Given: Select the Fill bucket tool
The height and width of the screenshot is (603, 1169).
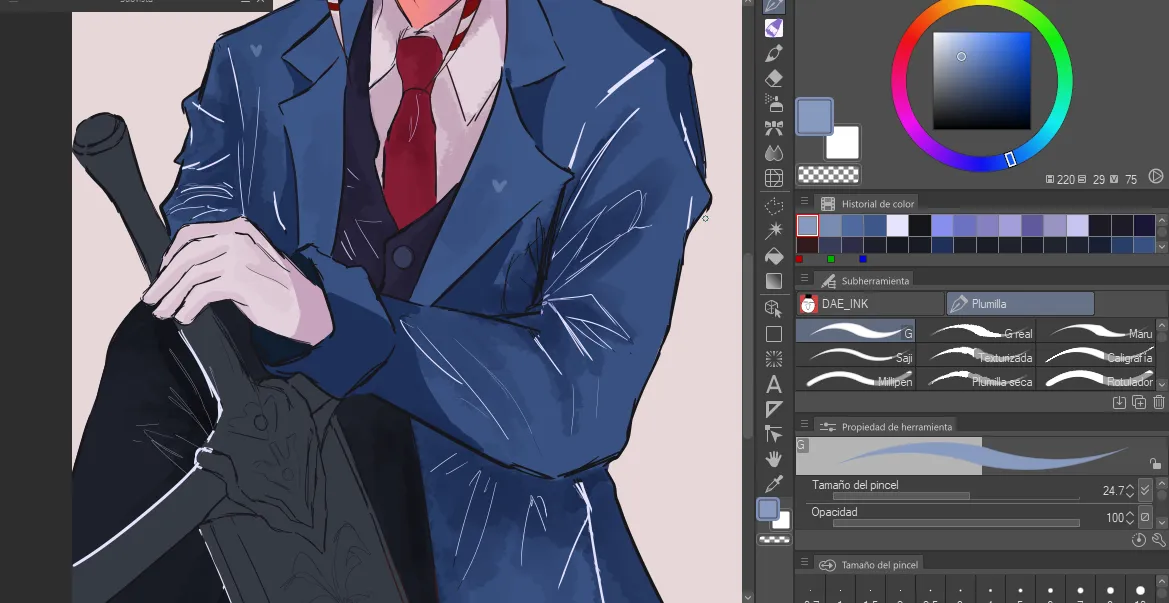Looking at the screenshot, I should (774, 256).
